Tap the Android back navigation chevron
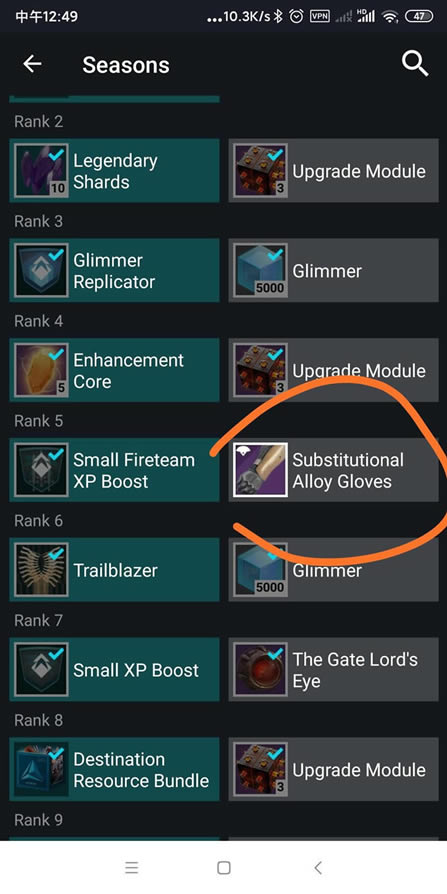 click(x=318, y=868)
